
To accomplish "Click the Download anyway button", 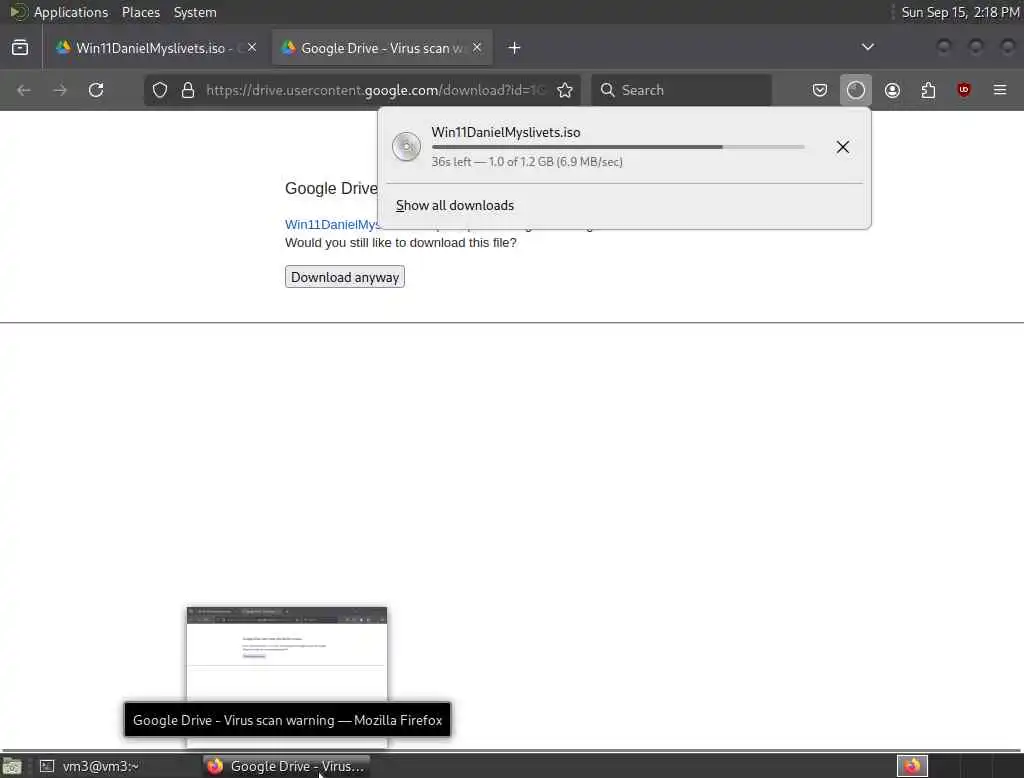I will click(x=345, y=277).
